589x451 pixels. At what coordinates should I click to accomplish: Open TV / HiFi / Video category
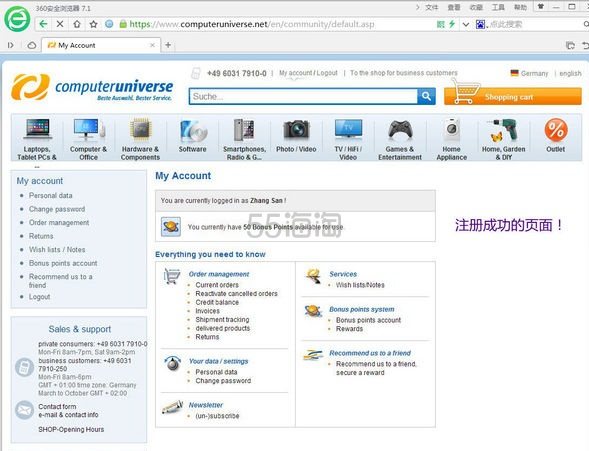348,139
